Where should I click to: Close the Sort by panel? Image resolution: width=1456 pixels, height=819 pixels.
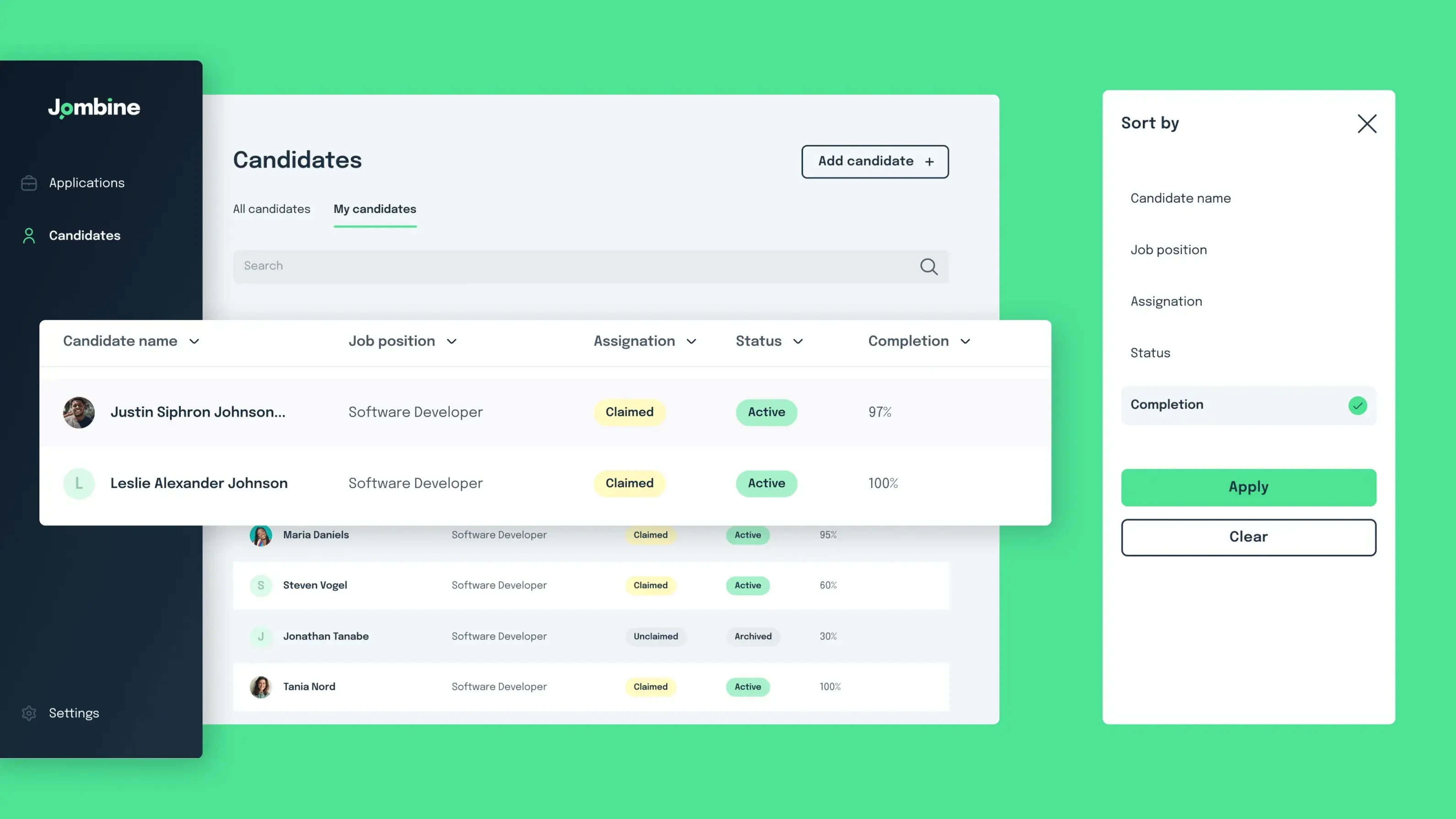1368,123
